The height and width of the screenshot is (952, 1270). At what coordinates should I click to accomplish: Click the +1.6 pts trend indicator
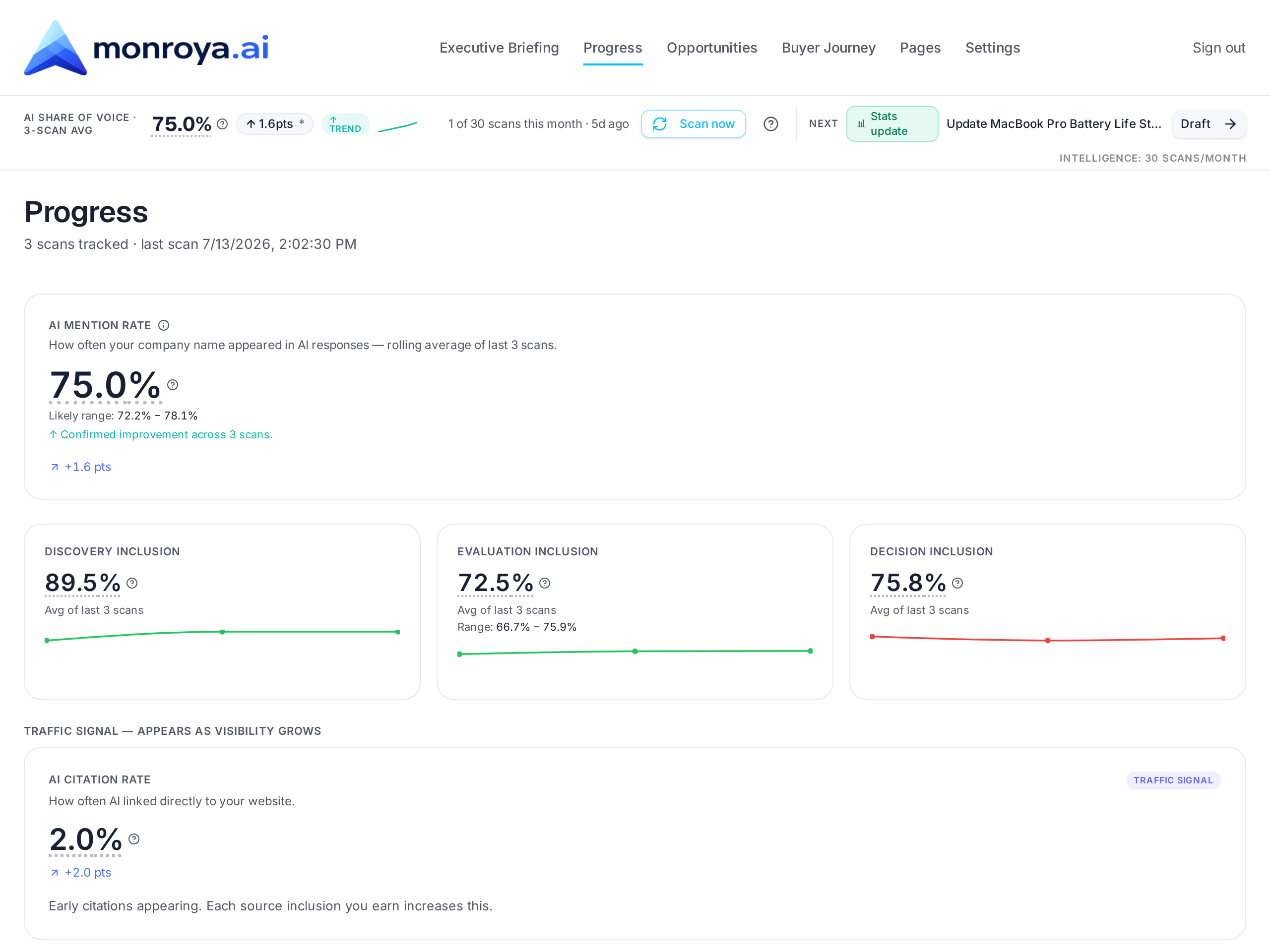pyautogui.click(x=80, y=467)
